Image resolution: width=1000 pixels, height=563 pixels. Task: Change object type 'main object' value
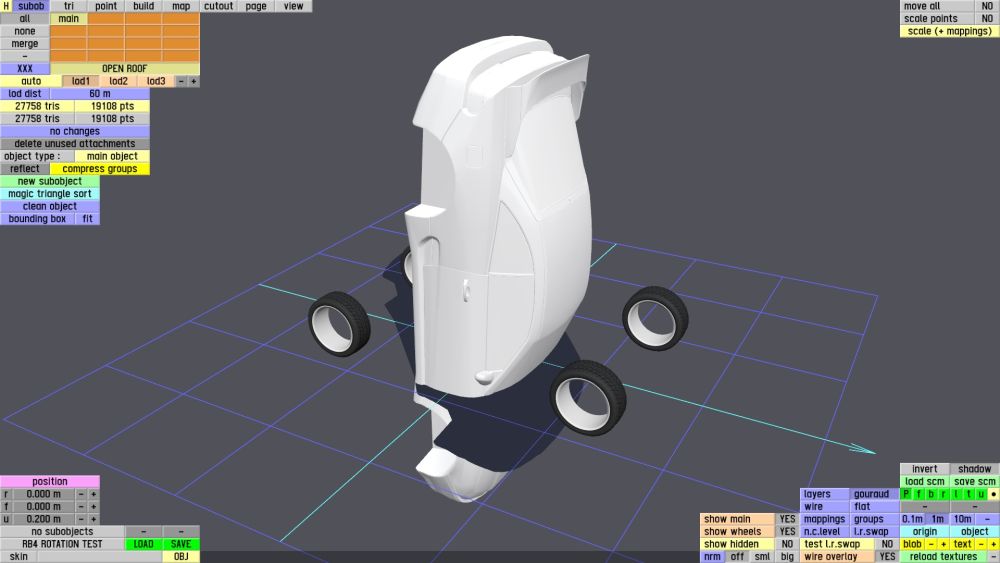[x=112, y=156]
